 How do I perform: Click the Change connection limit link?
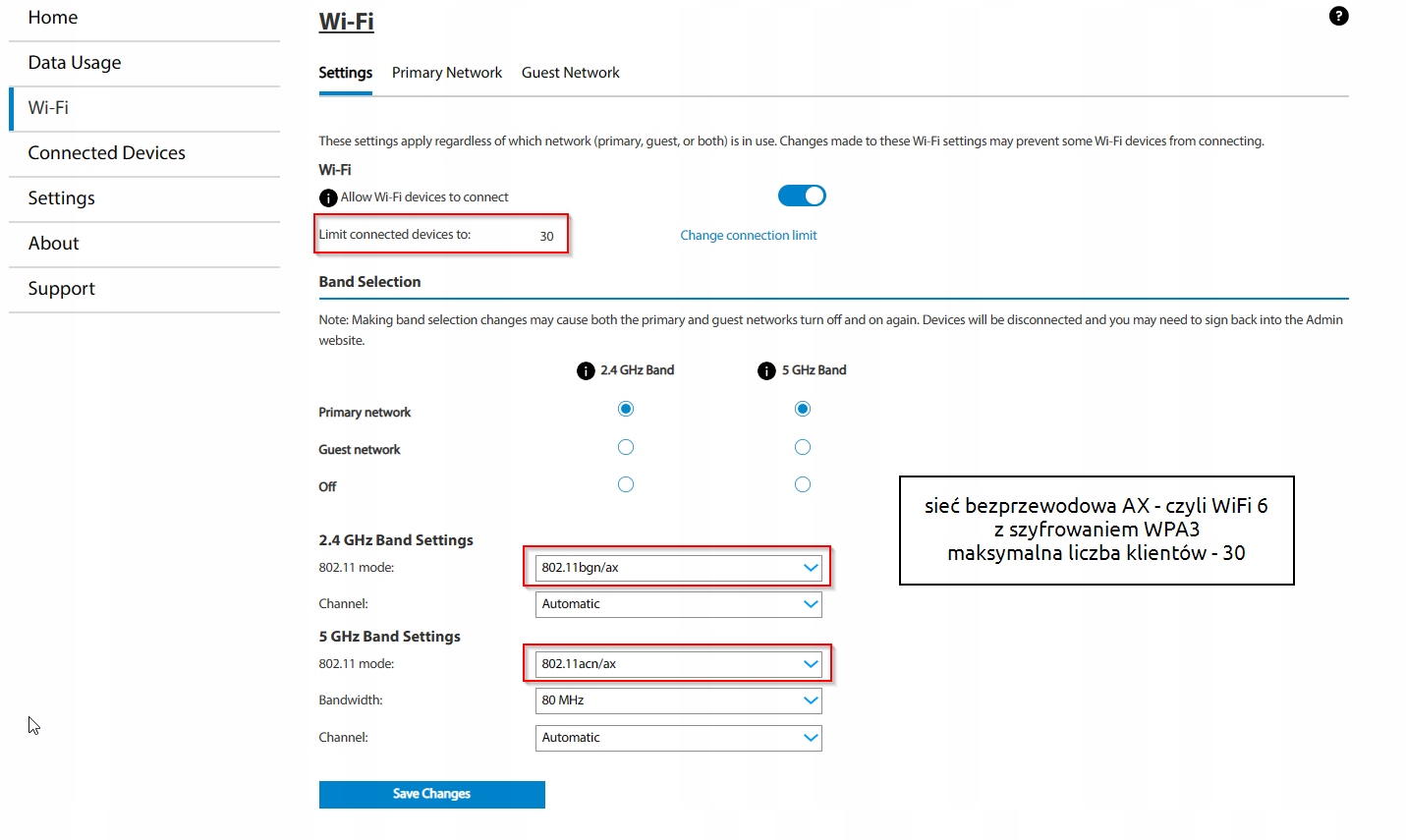tap(748, 236)
